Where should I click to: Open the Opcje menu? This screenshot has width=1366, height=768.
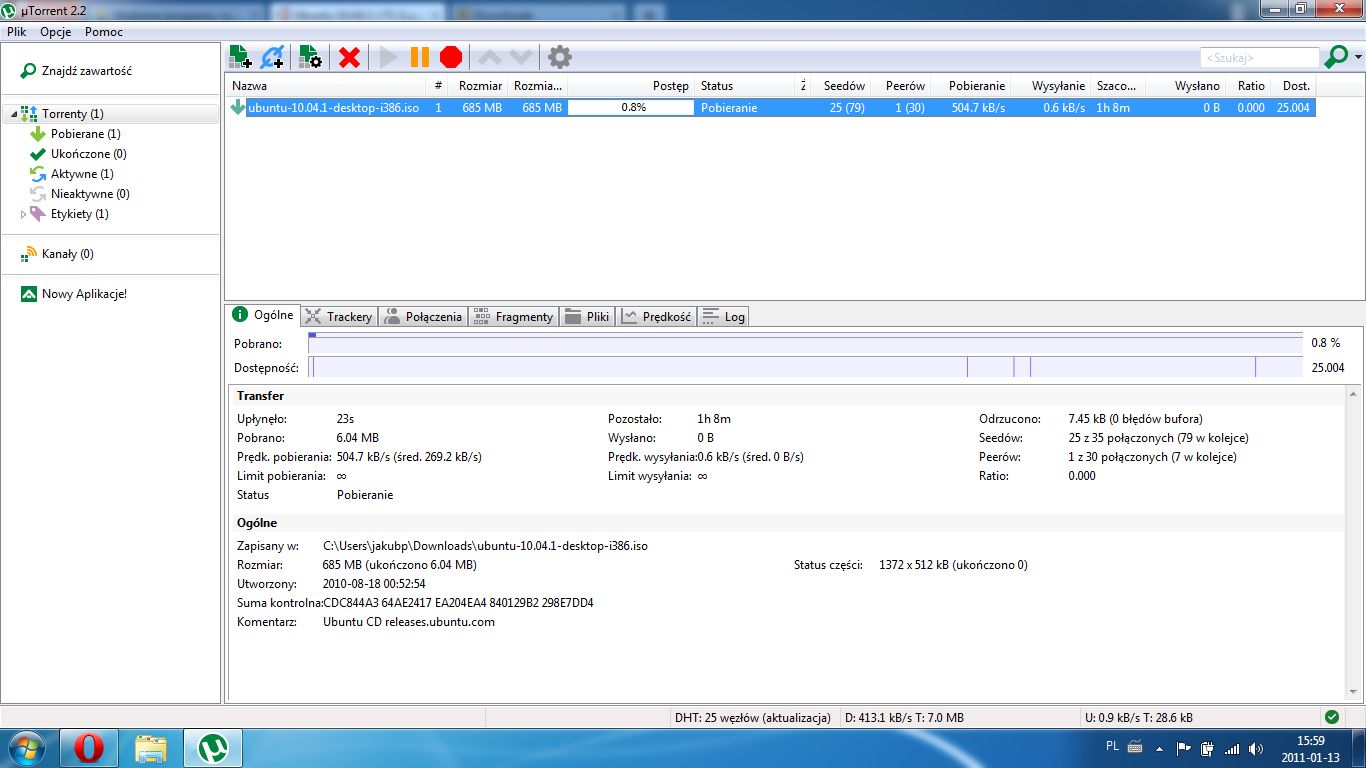pyautogui.click(x=55, y=32)
